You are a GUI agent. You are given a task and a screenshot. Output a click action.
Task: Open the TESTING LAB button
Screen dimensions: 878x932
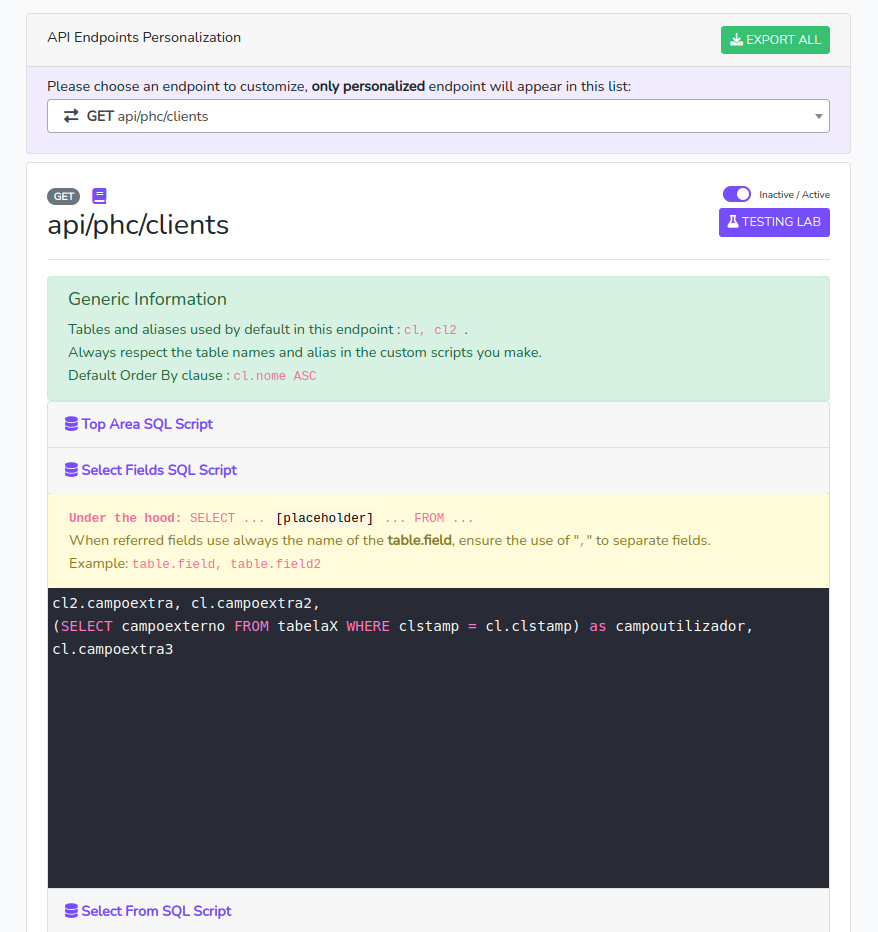pos(774,222)
